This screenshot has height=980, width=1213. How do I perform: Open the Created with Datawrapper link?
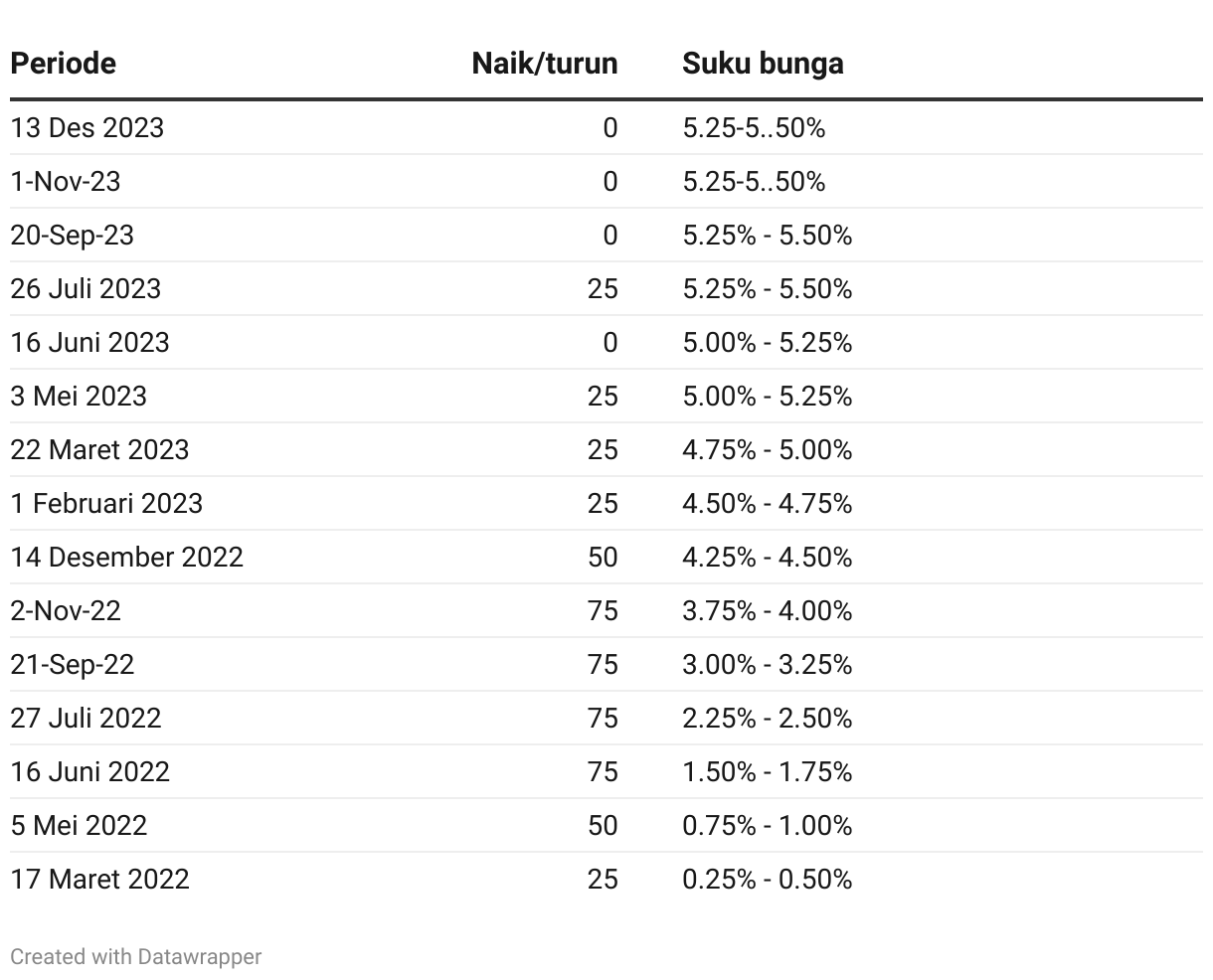(x=136, y=956)
